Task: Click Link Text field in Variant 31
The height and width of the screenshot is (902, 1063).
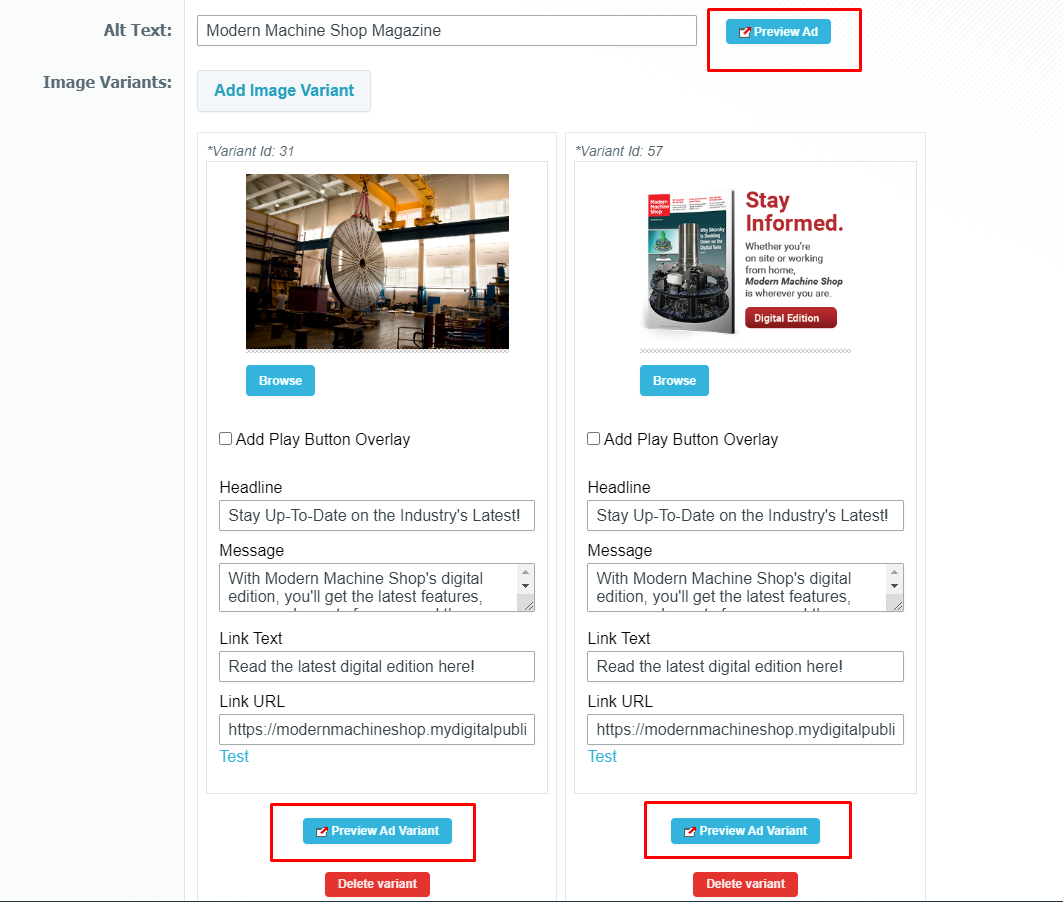Action: (x=377, y=667)
